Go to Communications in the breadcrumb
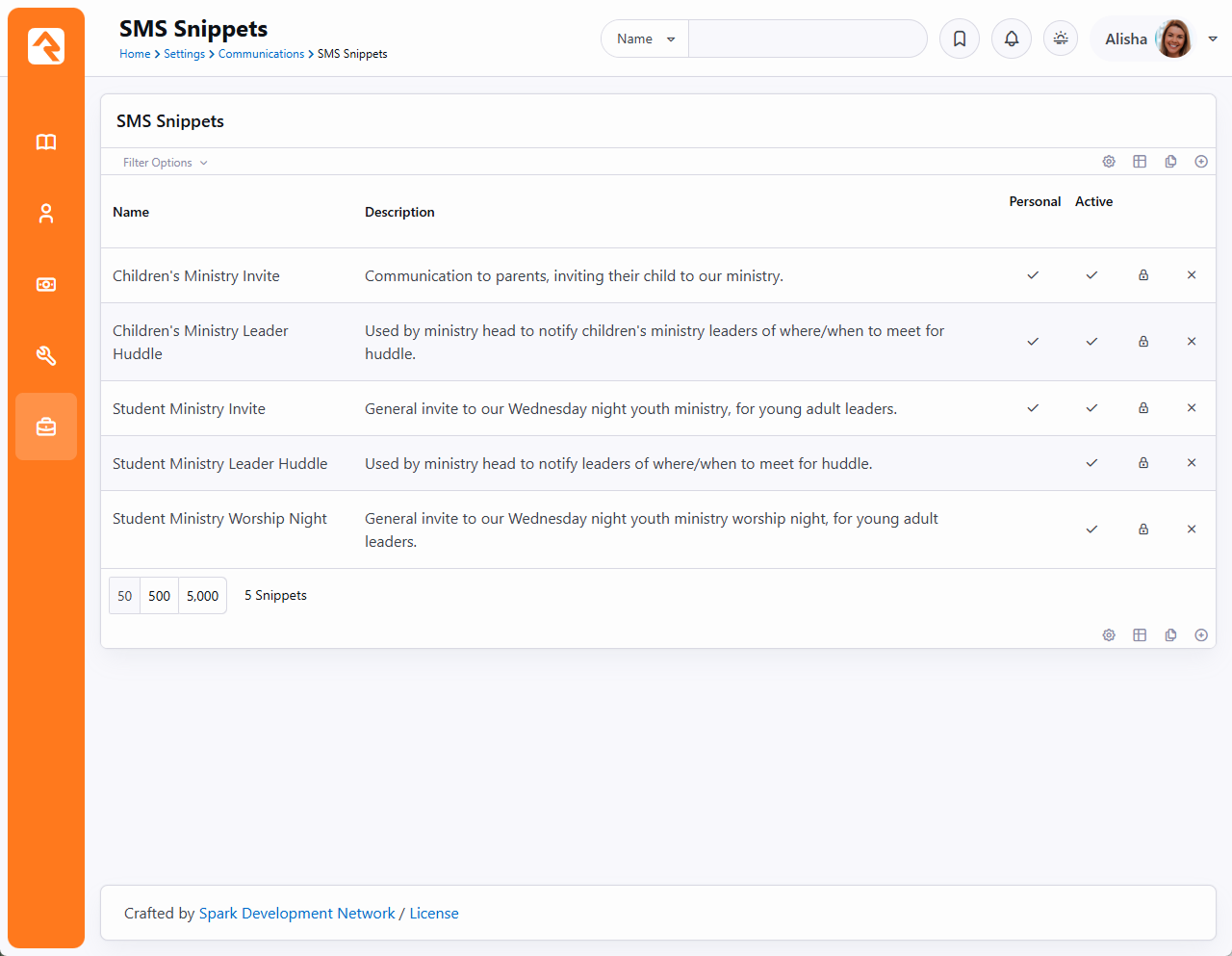The height and width of the screenshot is (956, 1232). 261,54
